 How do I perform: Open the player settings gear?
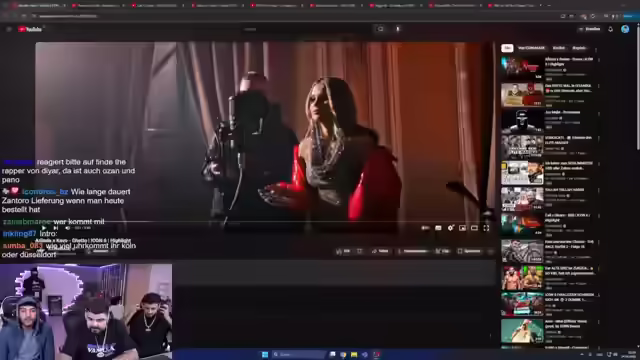click(x=450, y=228)
